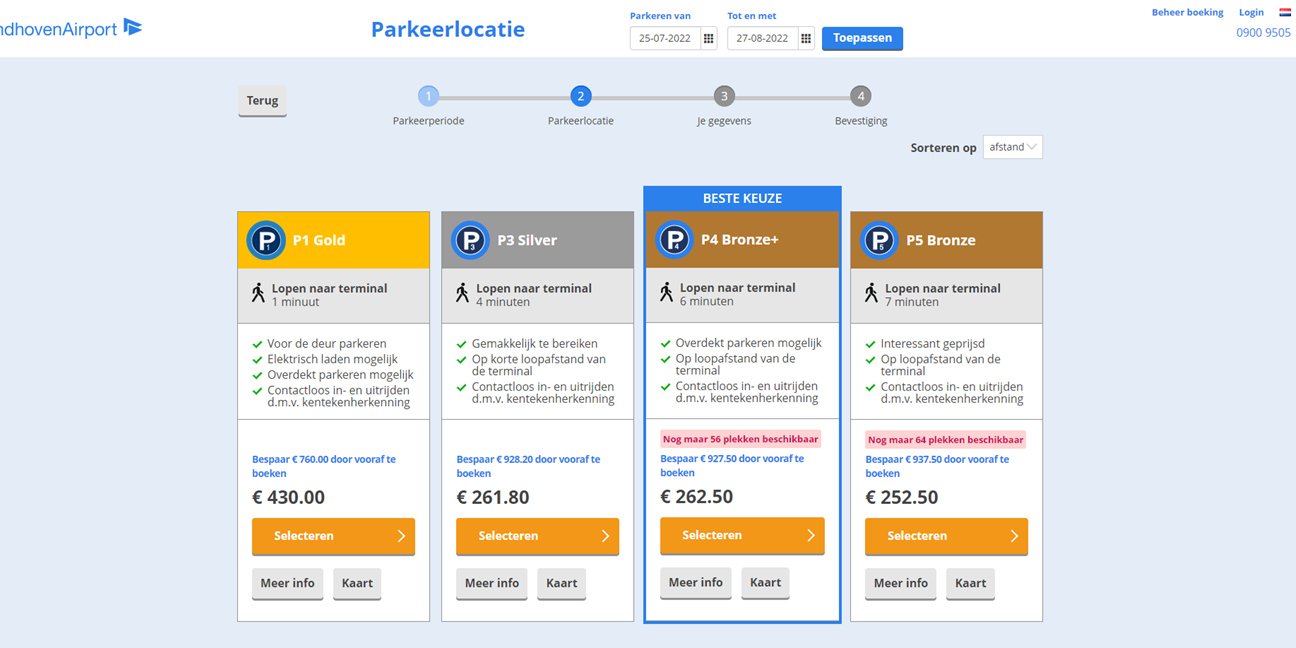This screenshot has width=1296, height=648.
Task: Click the Dutch flag language icon
Action: coord(1285,13)
